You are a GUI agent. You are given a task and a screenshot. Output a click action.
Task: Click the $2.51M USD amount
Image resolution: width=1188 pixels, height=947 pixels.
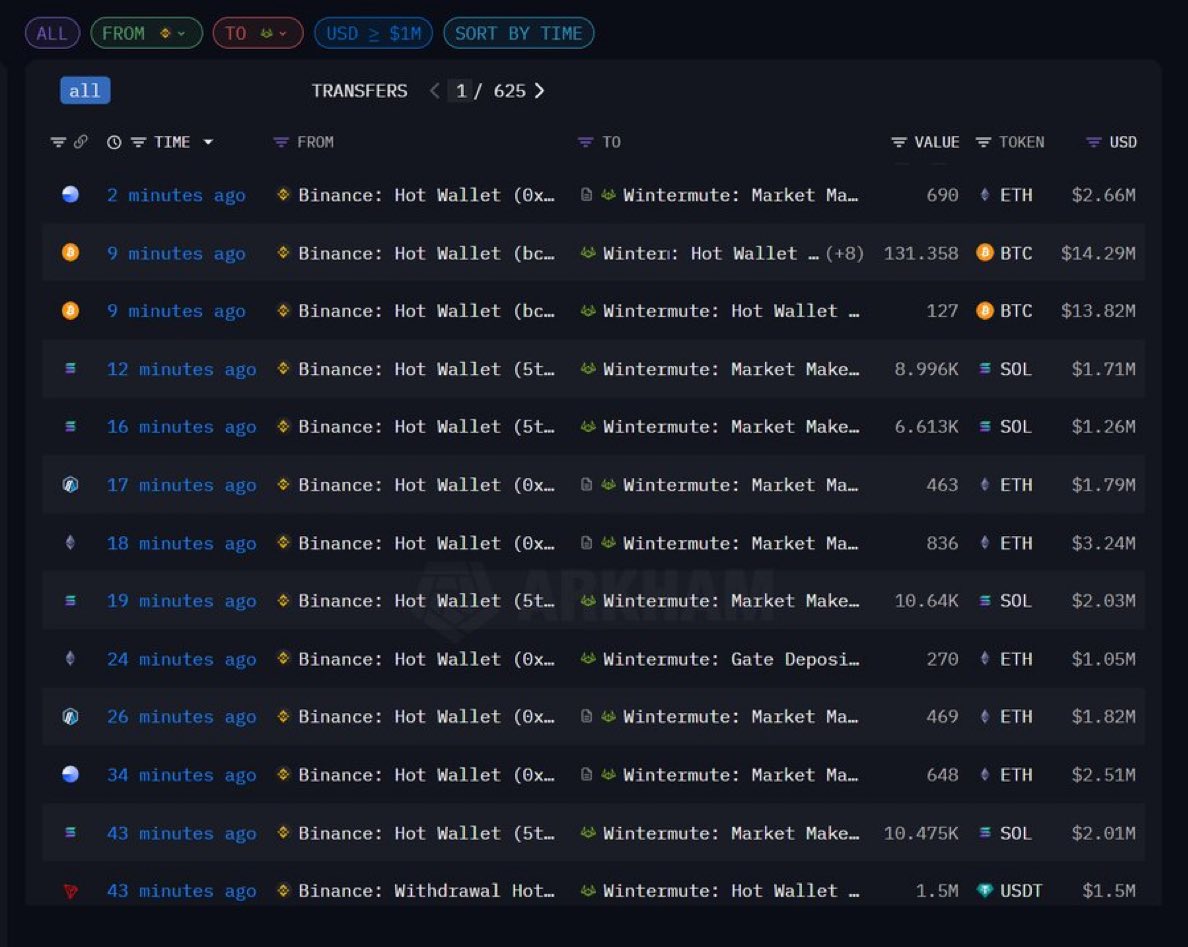tap(1103, 776)
